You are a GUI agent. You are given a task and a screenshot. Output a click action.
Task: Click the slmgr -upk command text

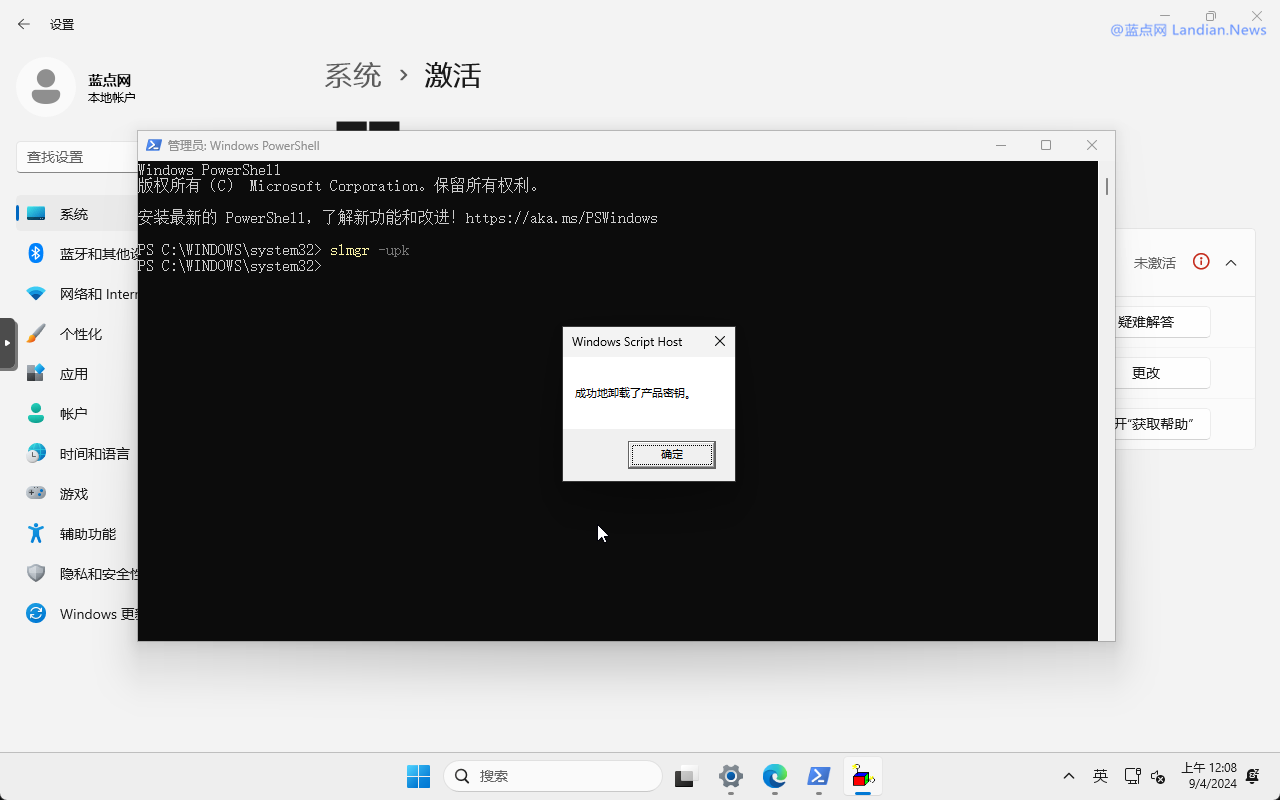click(x=370, y=250)
